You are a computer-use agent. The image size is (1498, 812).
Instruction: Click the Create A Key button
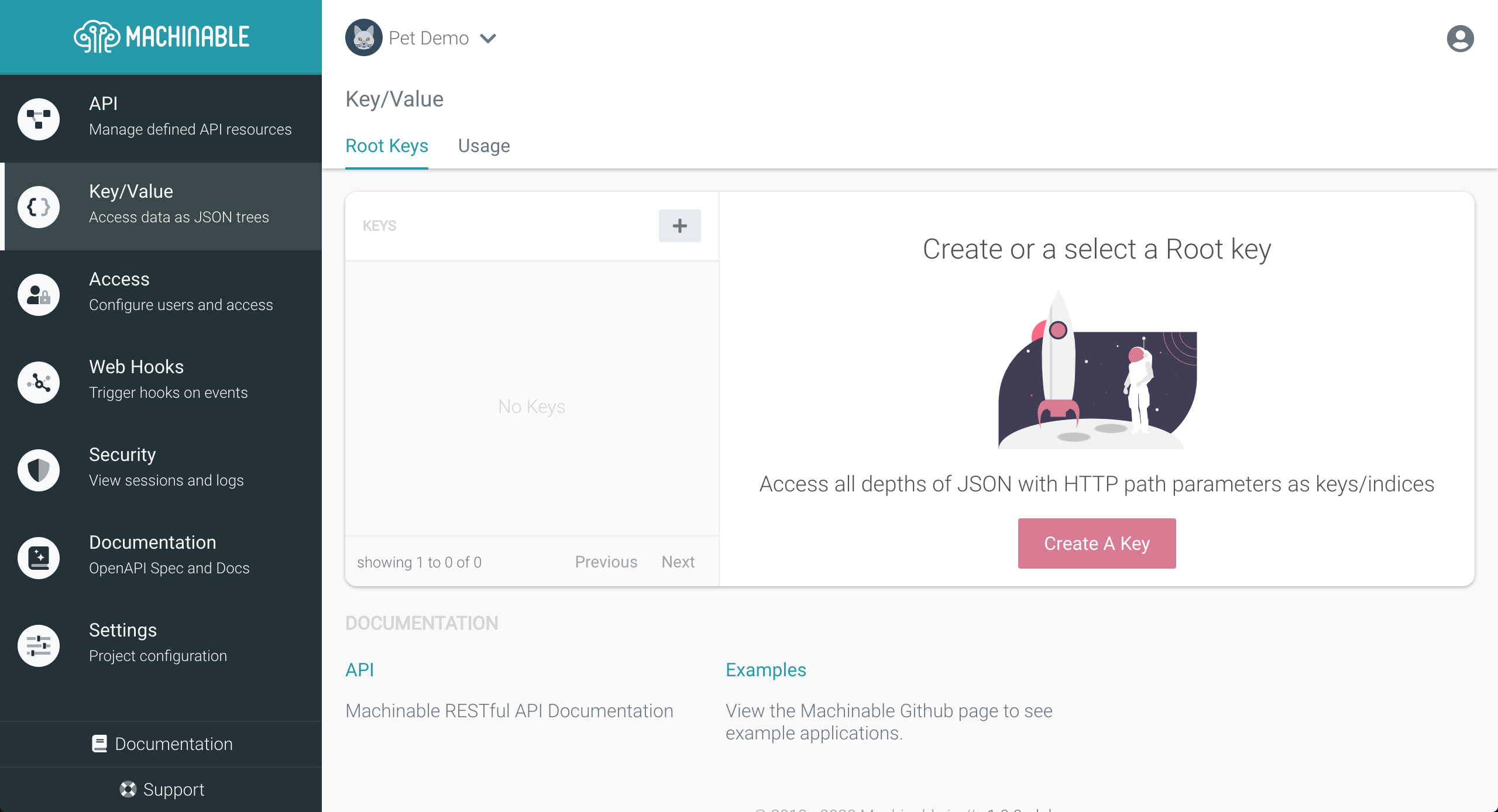1097,543
